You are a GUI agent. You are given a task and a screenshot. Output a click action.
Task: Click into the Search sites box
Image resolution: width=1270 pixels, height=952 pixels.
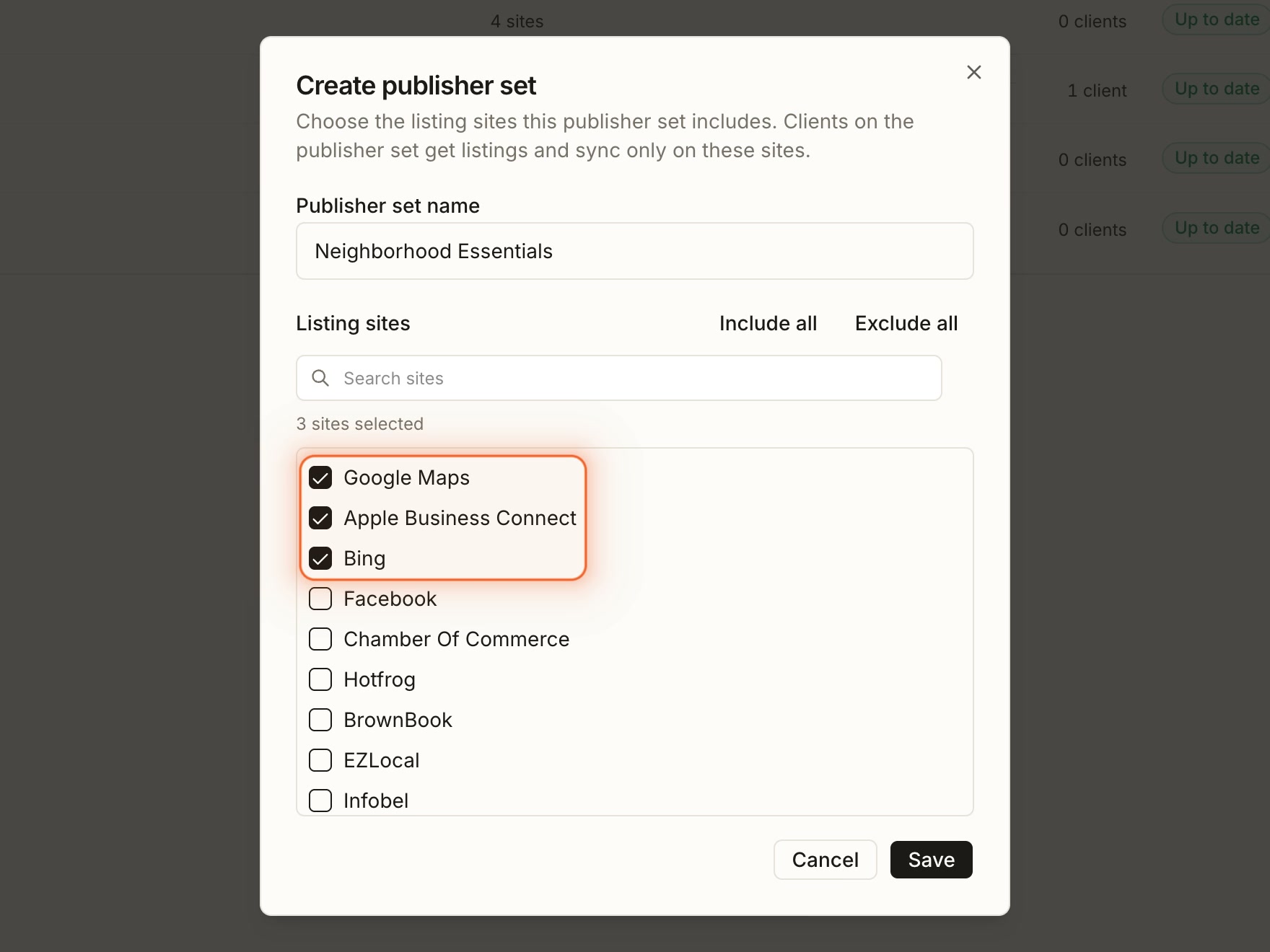[618, 378]
